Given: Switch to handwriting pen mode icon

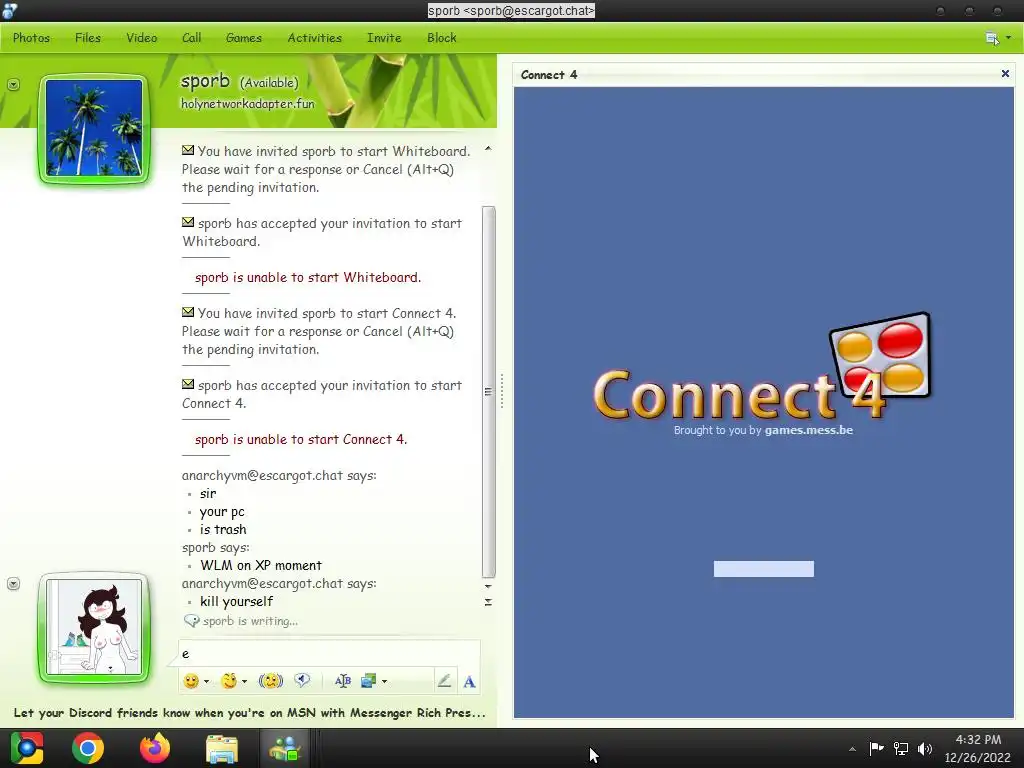Looking at the screenshot, I should click(444, 681).
